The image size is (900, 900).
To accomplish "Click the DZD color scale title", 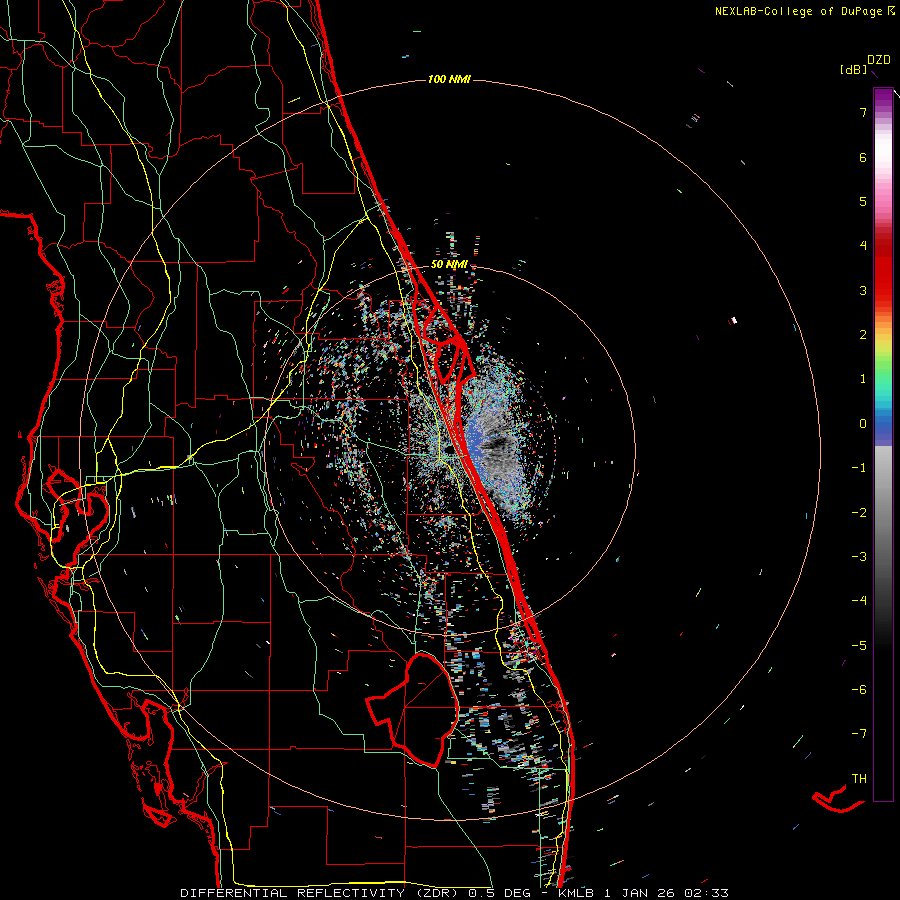I will pos(878,60).
